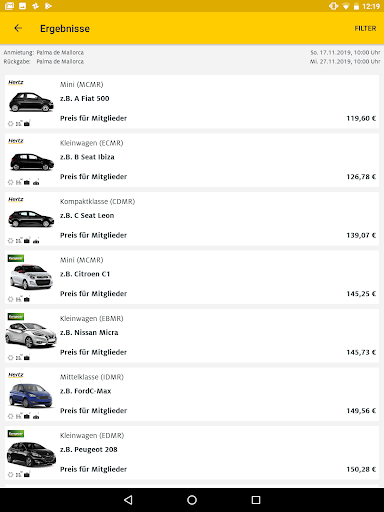Tap the Europcar logo on Peugeot 208 offer
This screenshot has width=384, height=512.
[x=16, y=434]
